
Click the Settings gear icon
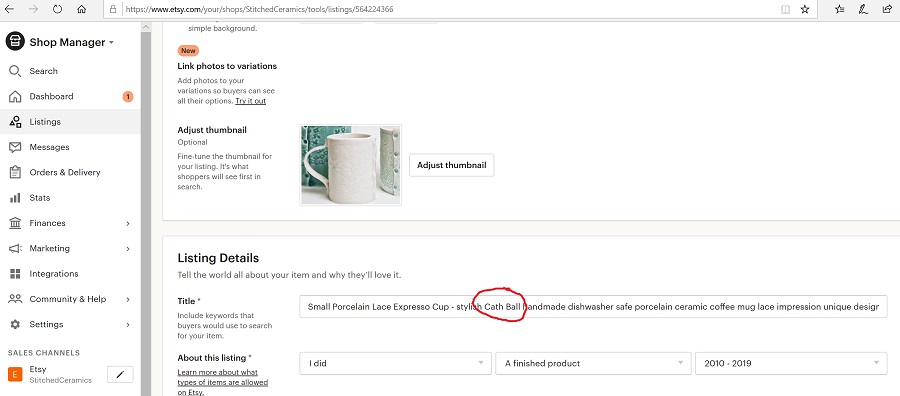pyautogui.click(x=15, y=324)
